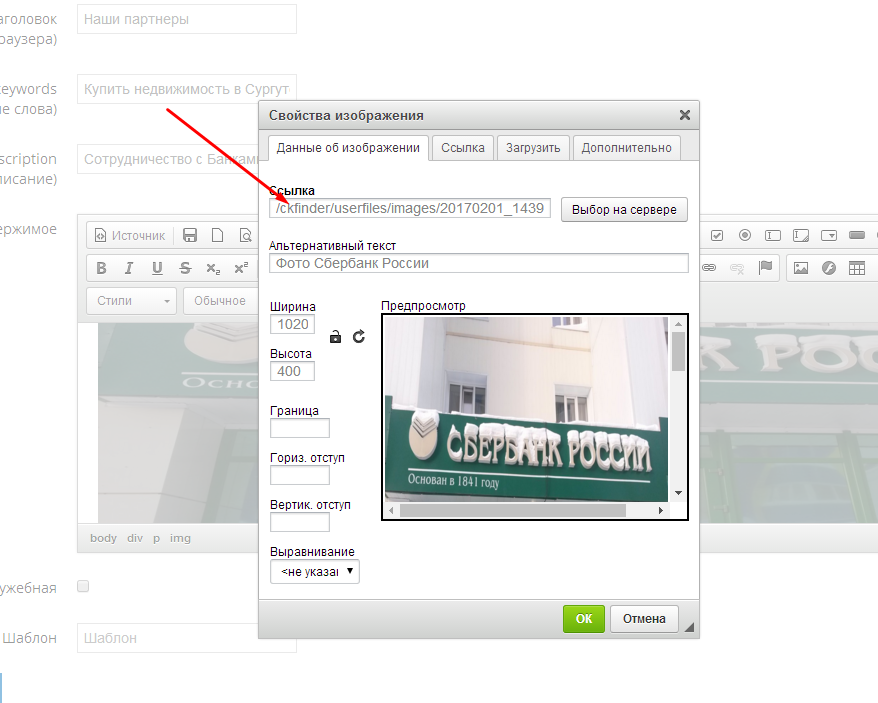Click the description field Сотрудничество с Банками

(167, 159)
